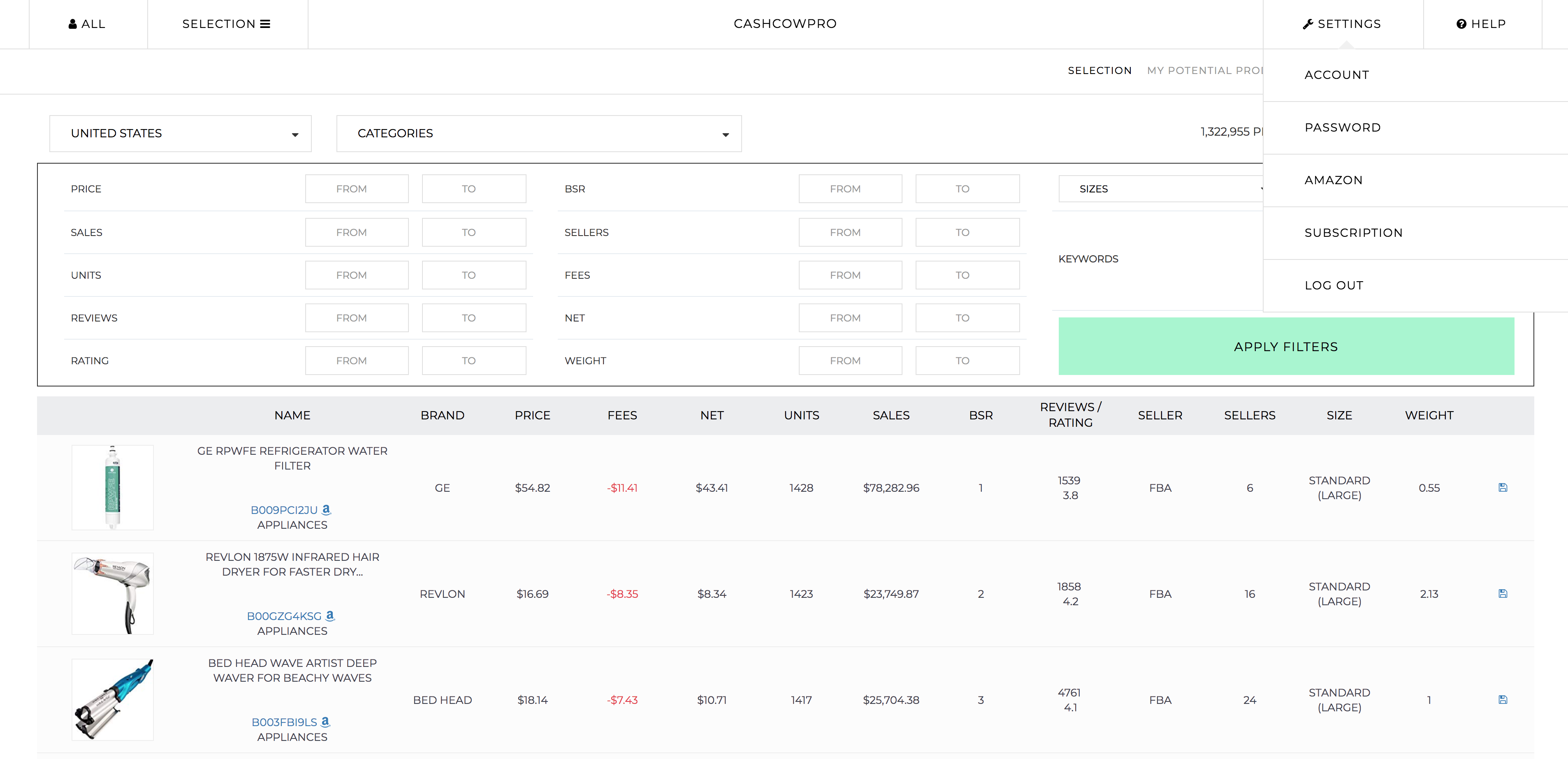This screenshot has height=759, width=1568.
Task: Open the B009PCI2JU ASIN link
Action: 284,510
